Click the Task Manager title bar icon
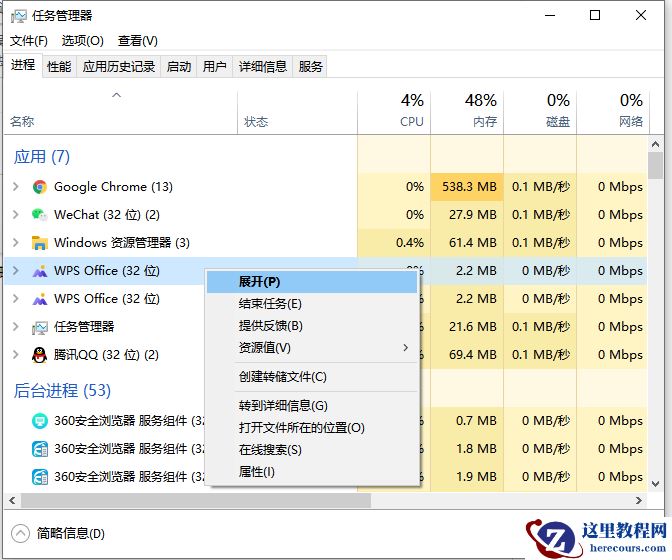 pyautogui.click(x=18, y=16)
